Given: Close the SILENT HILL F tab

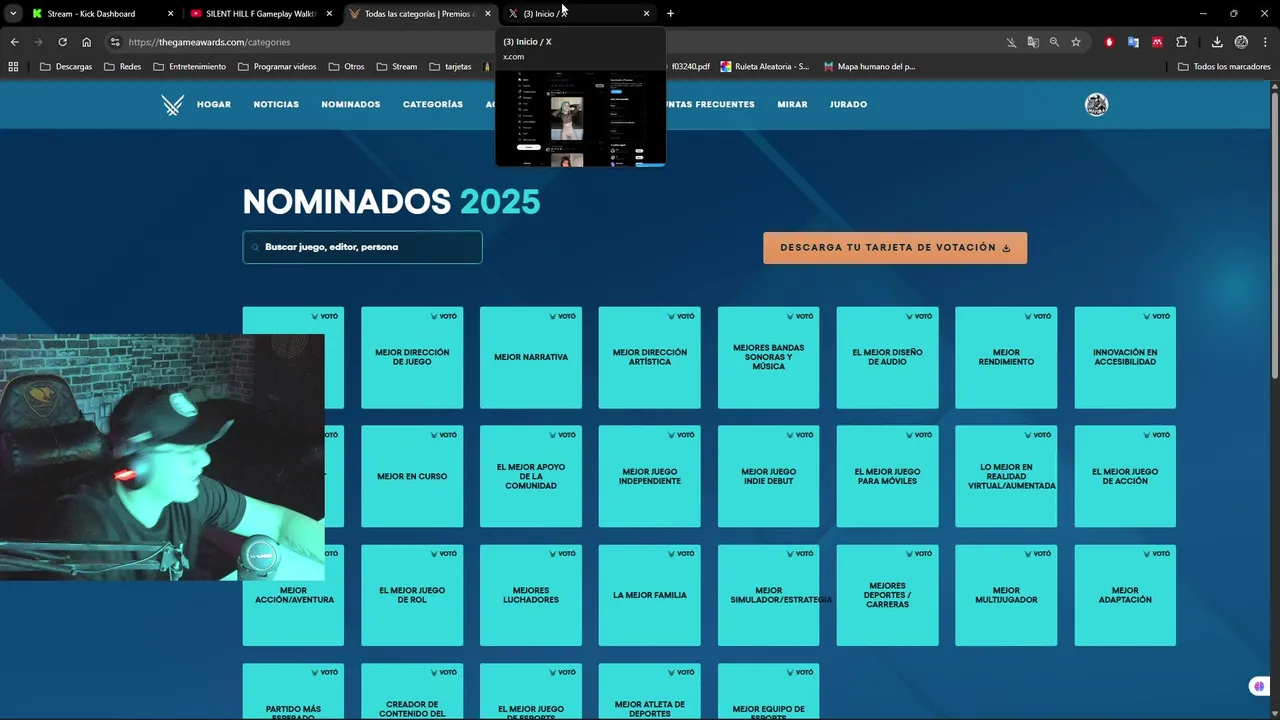Looking at the screenshot, I should 329,13.
